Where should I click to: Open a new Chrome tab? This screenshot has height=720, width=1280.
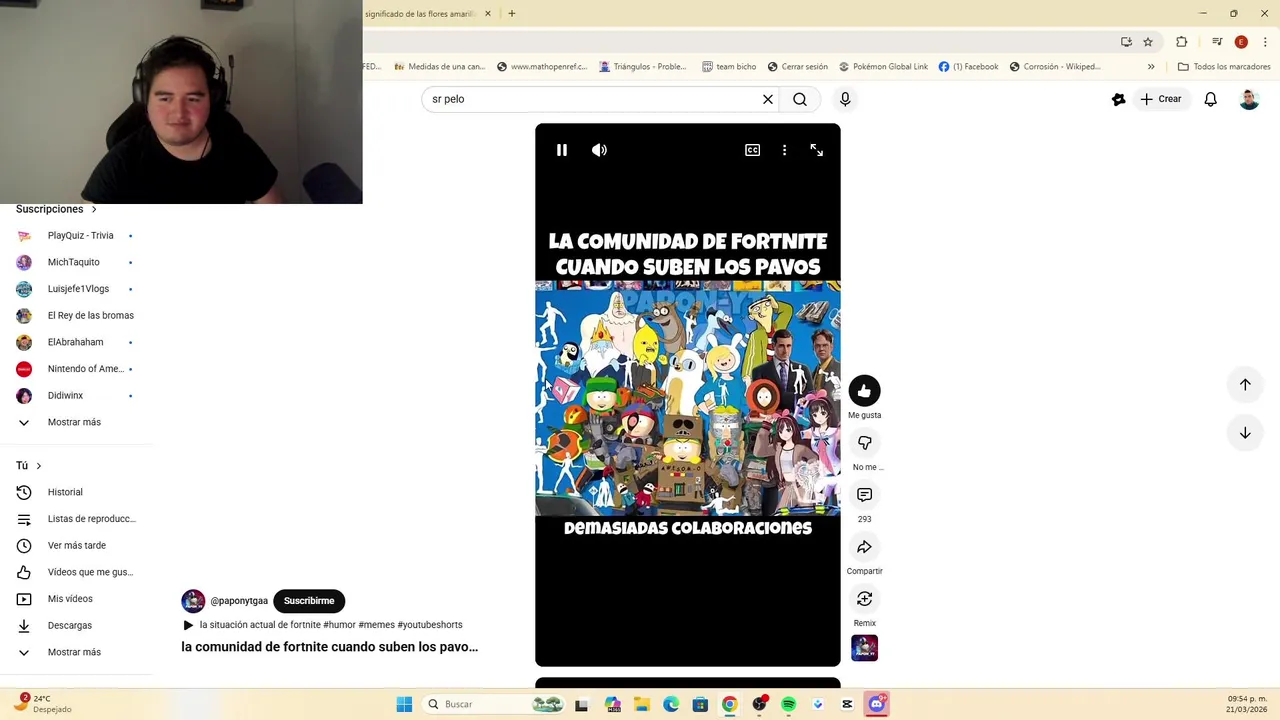[512, 14]
